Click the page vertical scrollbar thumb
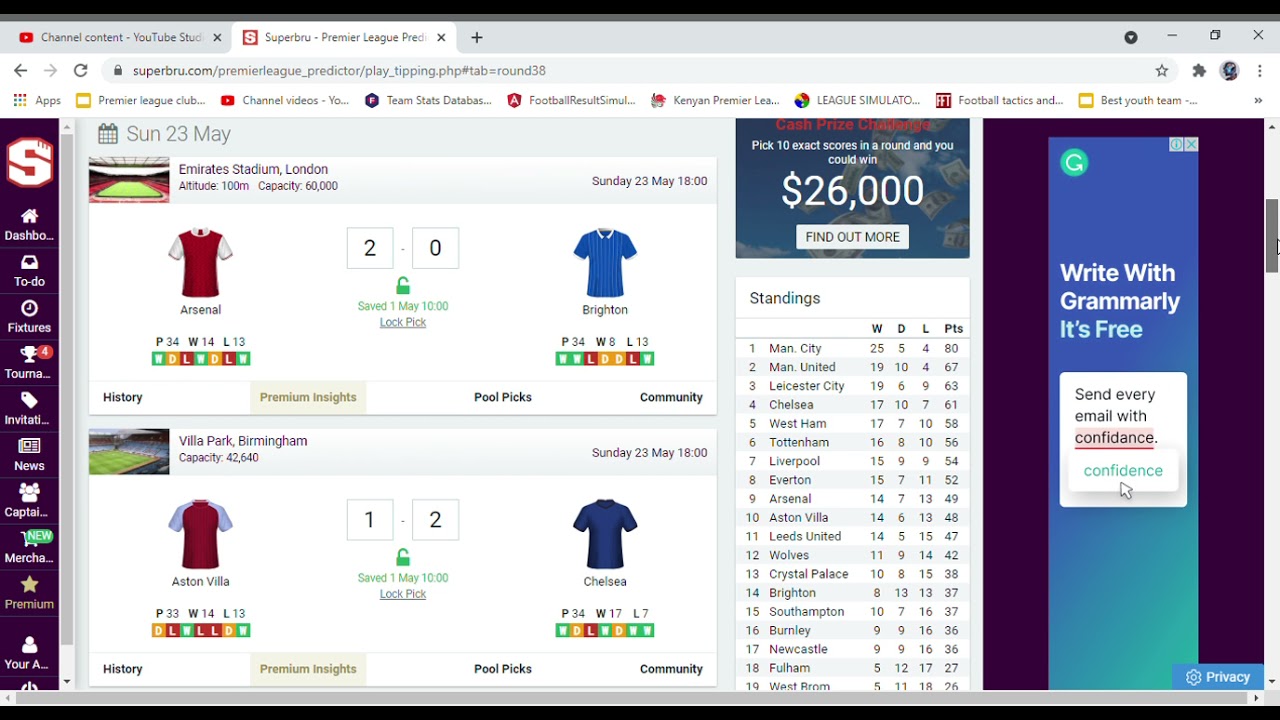The image size is (1280, 720). click(x=1272, y=235)
